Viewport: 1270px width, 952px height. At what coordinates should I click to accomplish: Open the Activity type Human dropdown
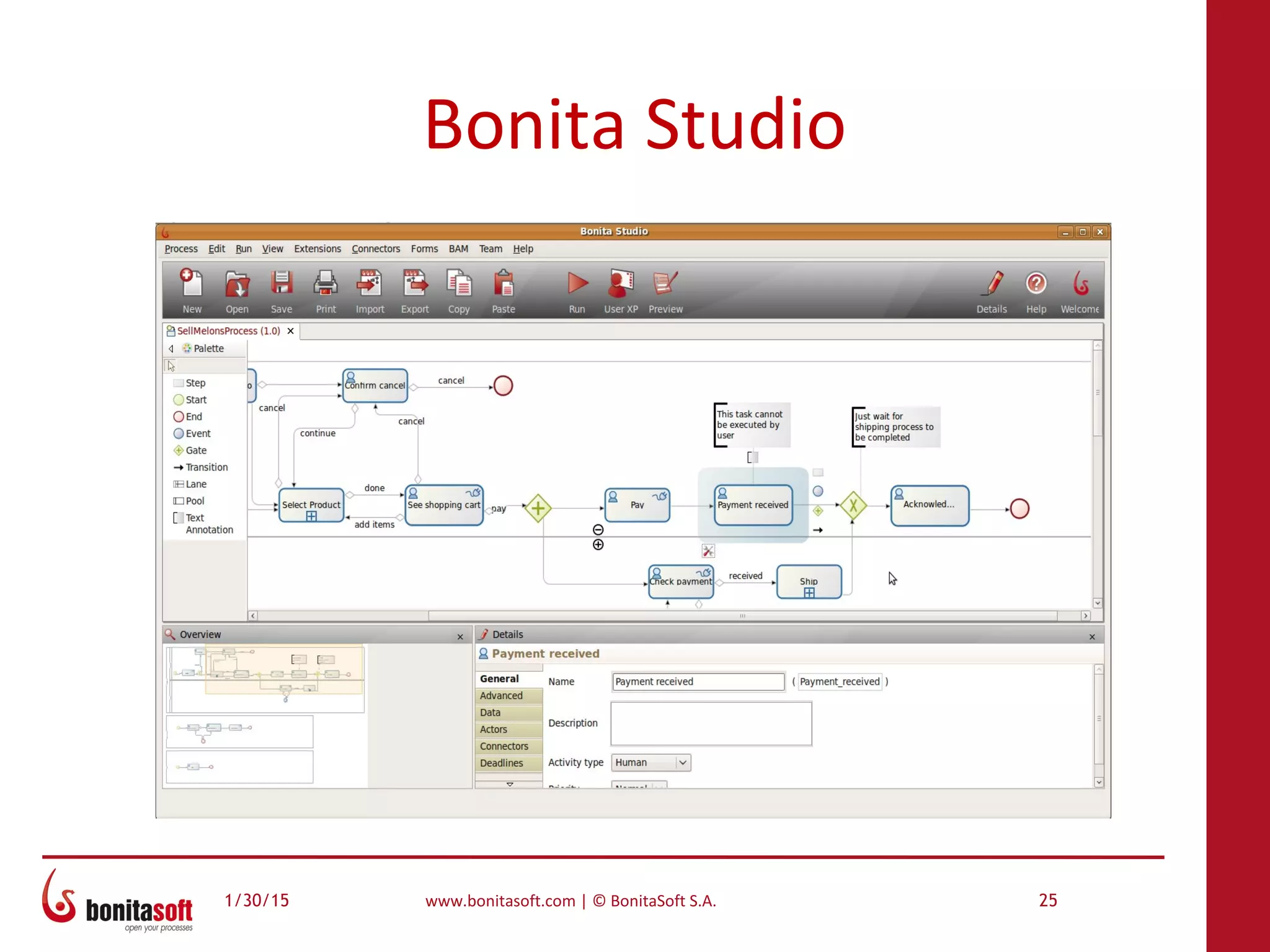682,762
